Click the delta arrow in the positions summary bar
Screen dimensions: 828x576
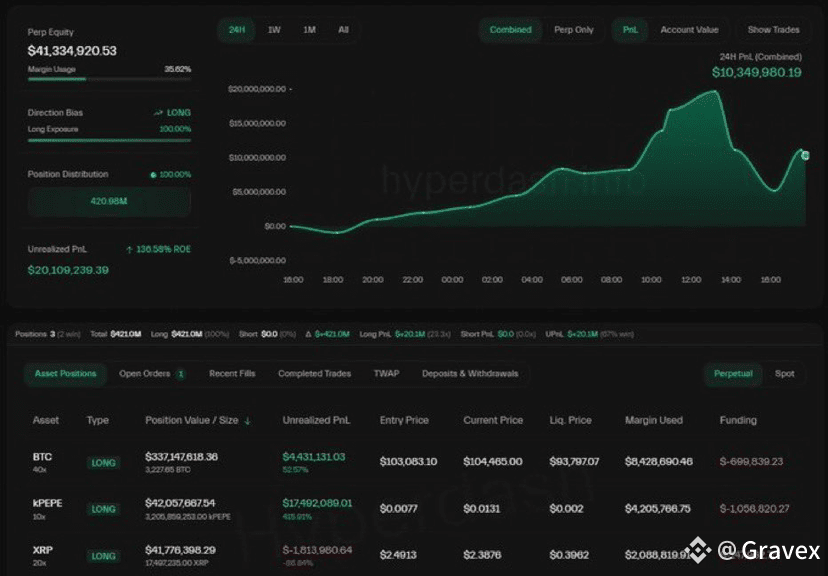coord(308,333)
